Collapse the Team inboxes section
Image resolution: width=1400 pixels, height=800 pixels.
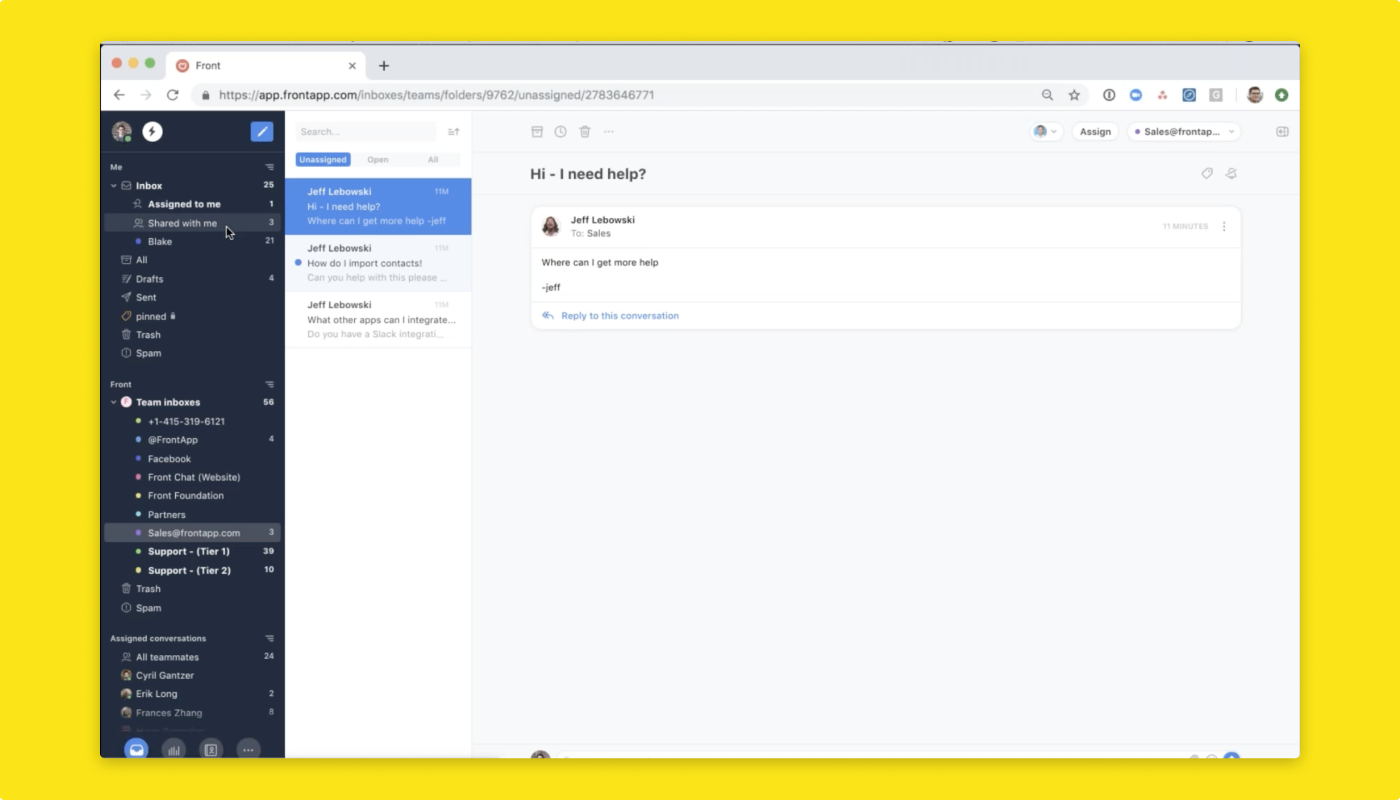pyautogui.click(x=113, y=402)
